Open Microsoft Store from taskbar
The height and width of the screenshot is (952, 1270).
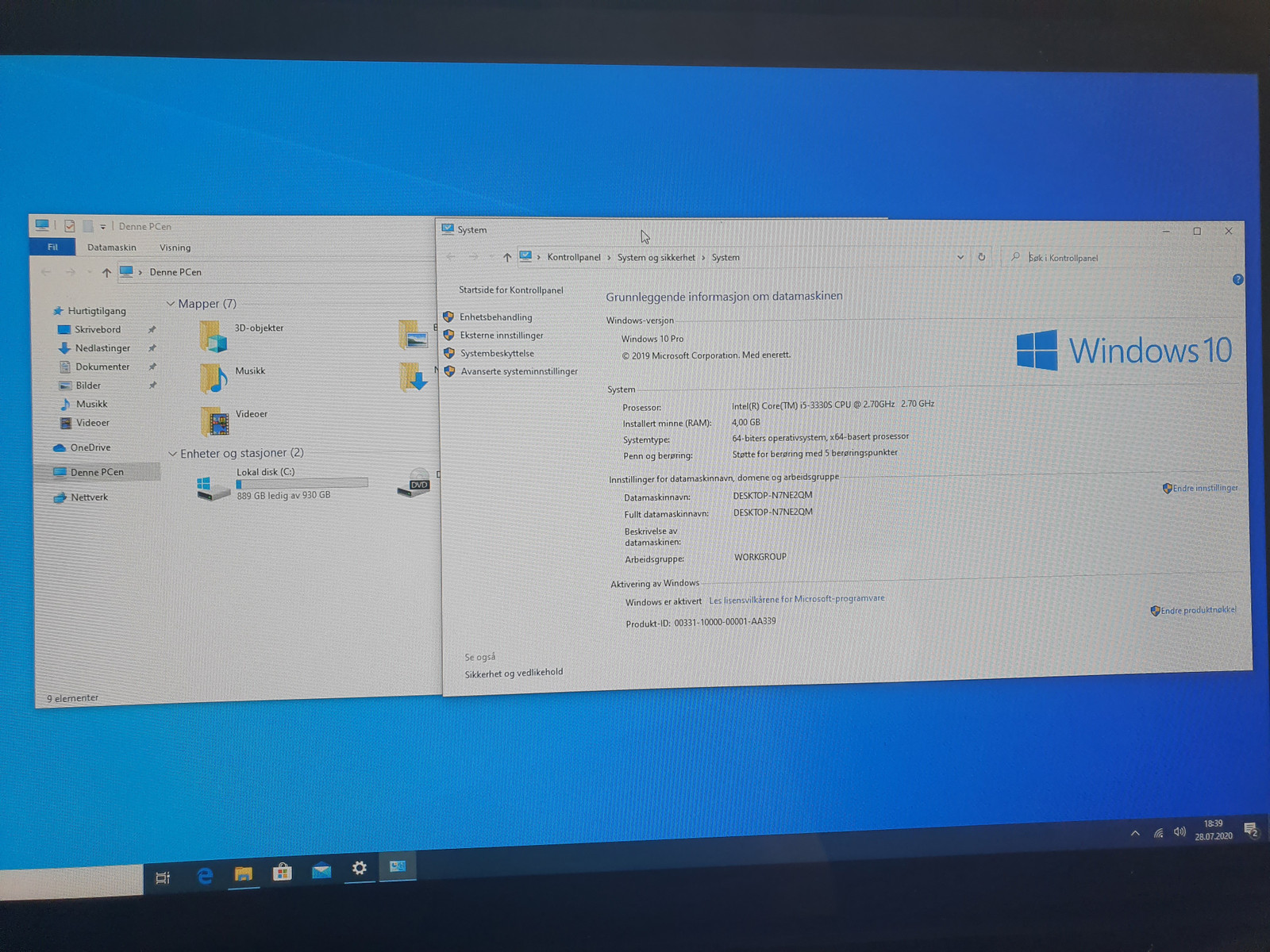pyautogui.click(x=282, y=873)
